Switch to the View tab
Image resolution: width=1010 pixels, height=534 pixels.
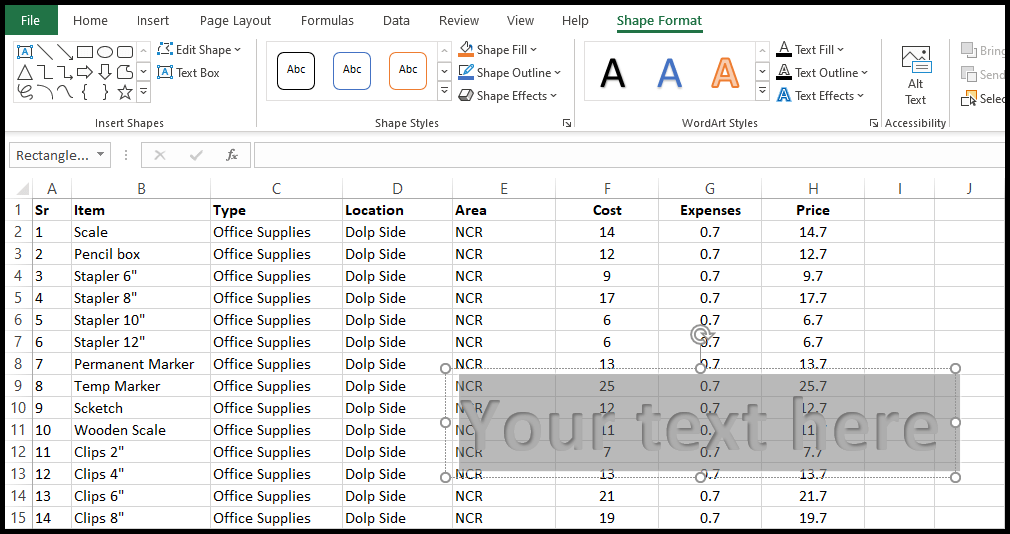click(520, 21)
